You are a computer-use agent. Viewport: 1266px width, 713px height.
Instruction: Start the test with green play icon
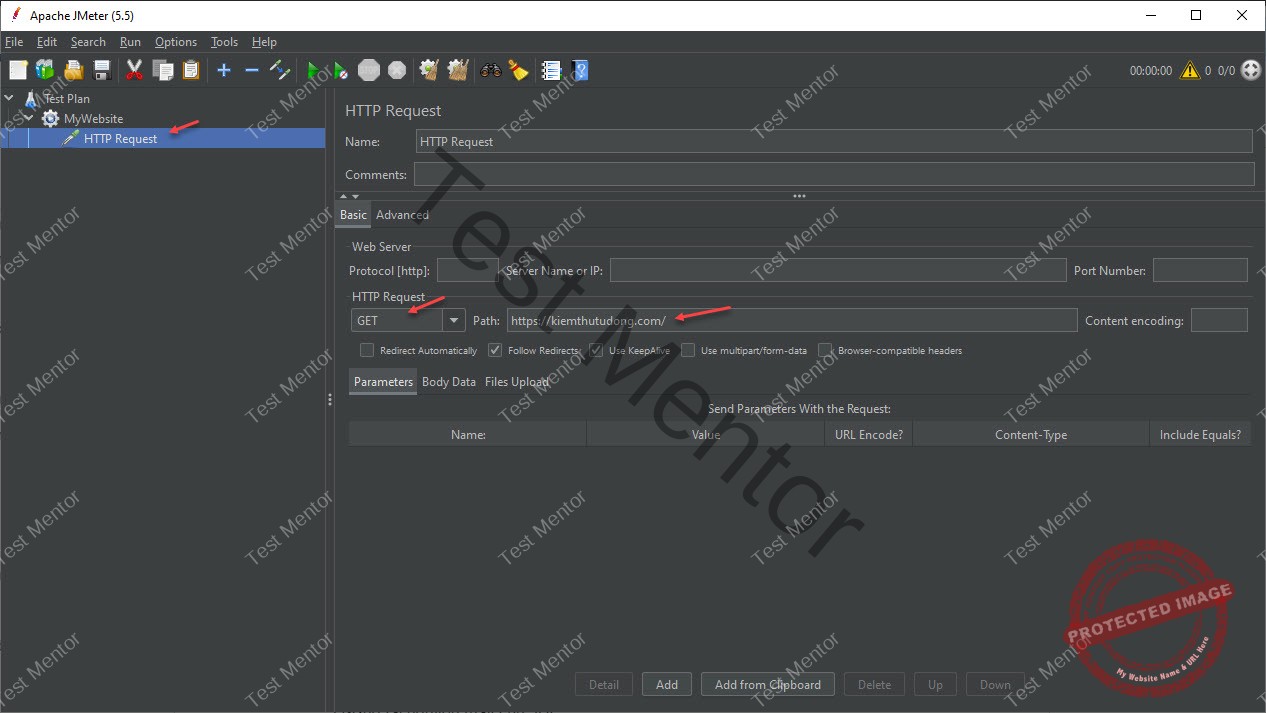[313, 70]
